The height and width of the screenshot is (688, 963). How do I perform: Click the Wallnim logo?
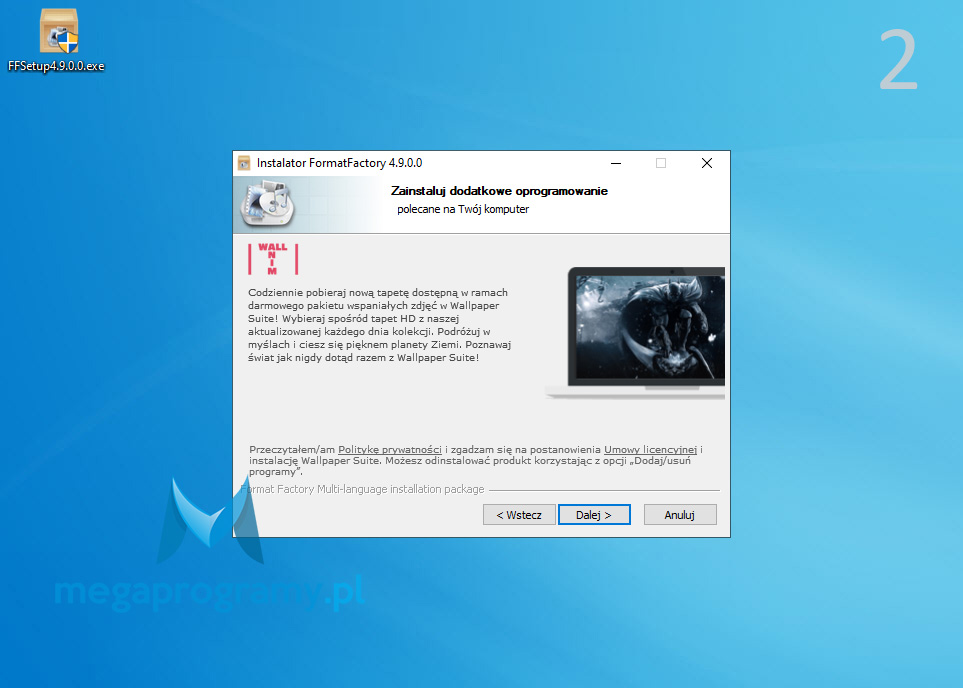[x=273, y=259]
